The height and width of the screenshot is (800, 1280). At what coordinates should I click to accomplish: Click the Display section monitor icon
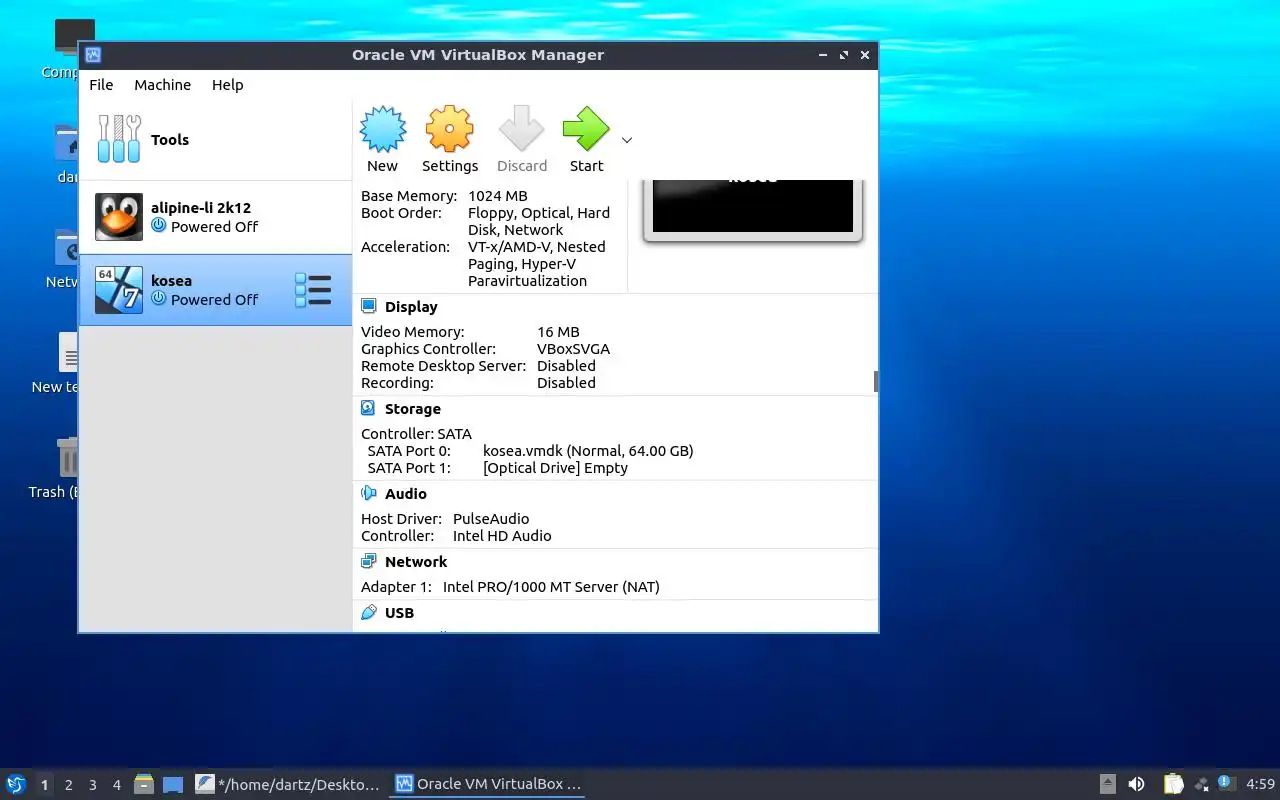coord(369,306)
